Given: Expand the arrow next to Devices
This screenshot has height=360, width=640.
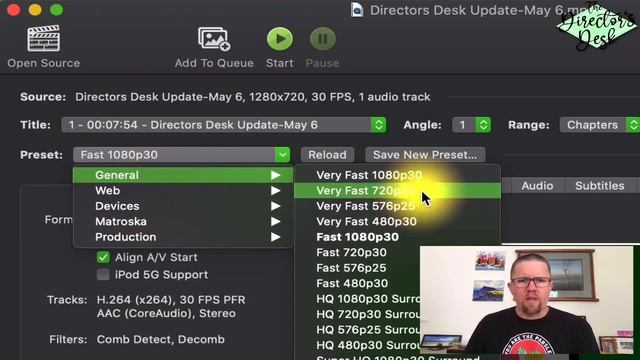Looking at the screenshot, I should [276, 206].
